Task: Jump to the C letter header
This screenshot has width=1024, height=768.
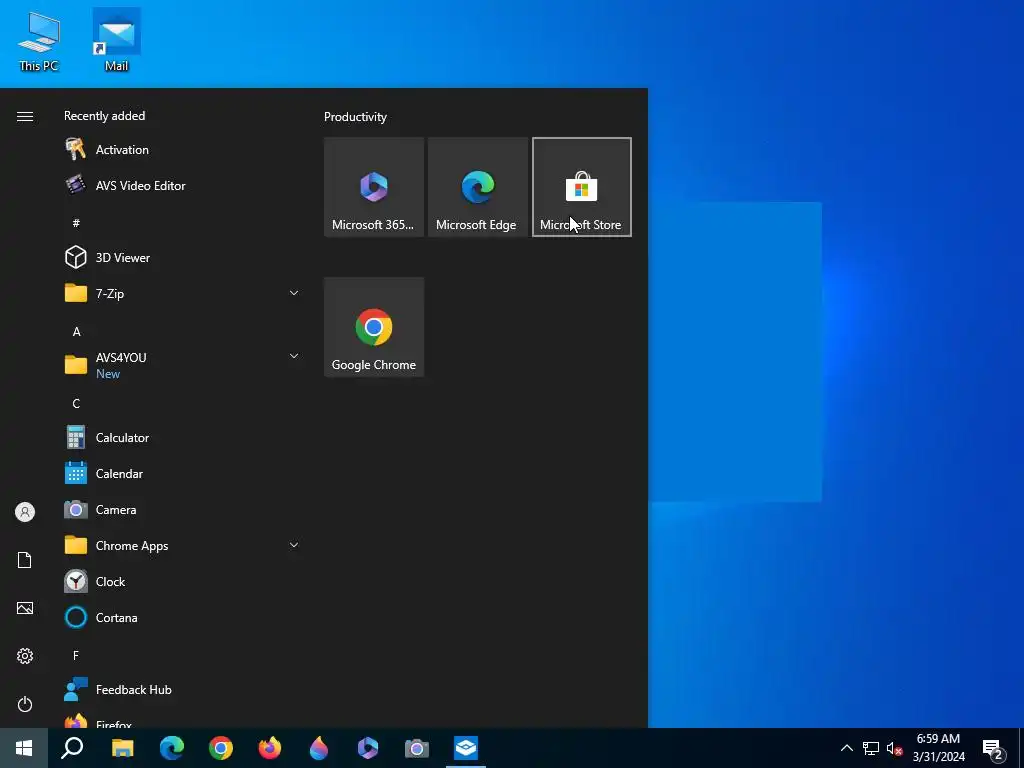Action: pyautogui.click(x=76, y=403)
